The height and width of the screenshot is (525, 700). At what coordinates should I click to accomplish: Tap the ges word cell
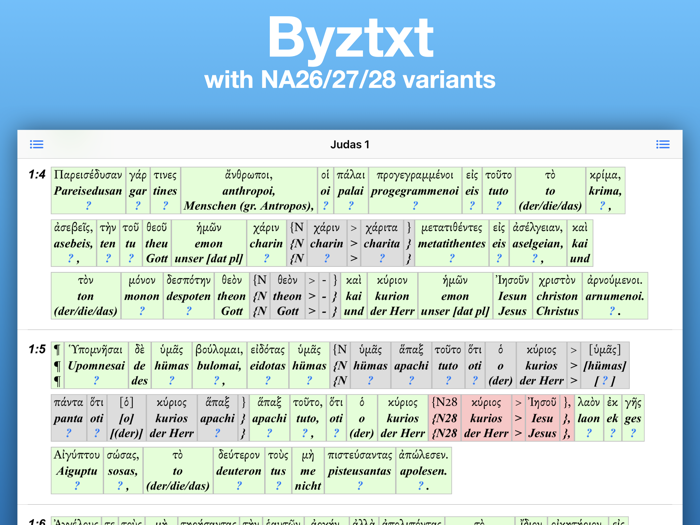633,418
